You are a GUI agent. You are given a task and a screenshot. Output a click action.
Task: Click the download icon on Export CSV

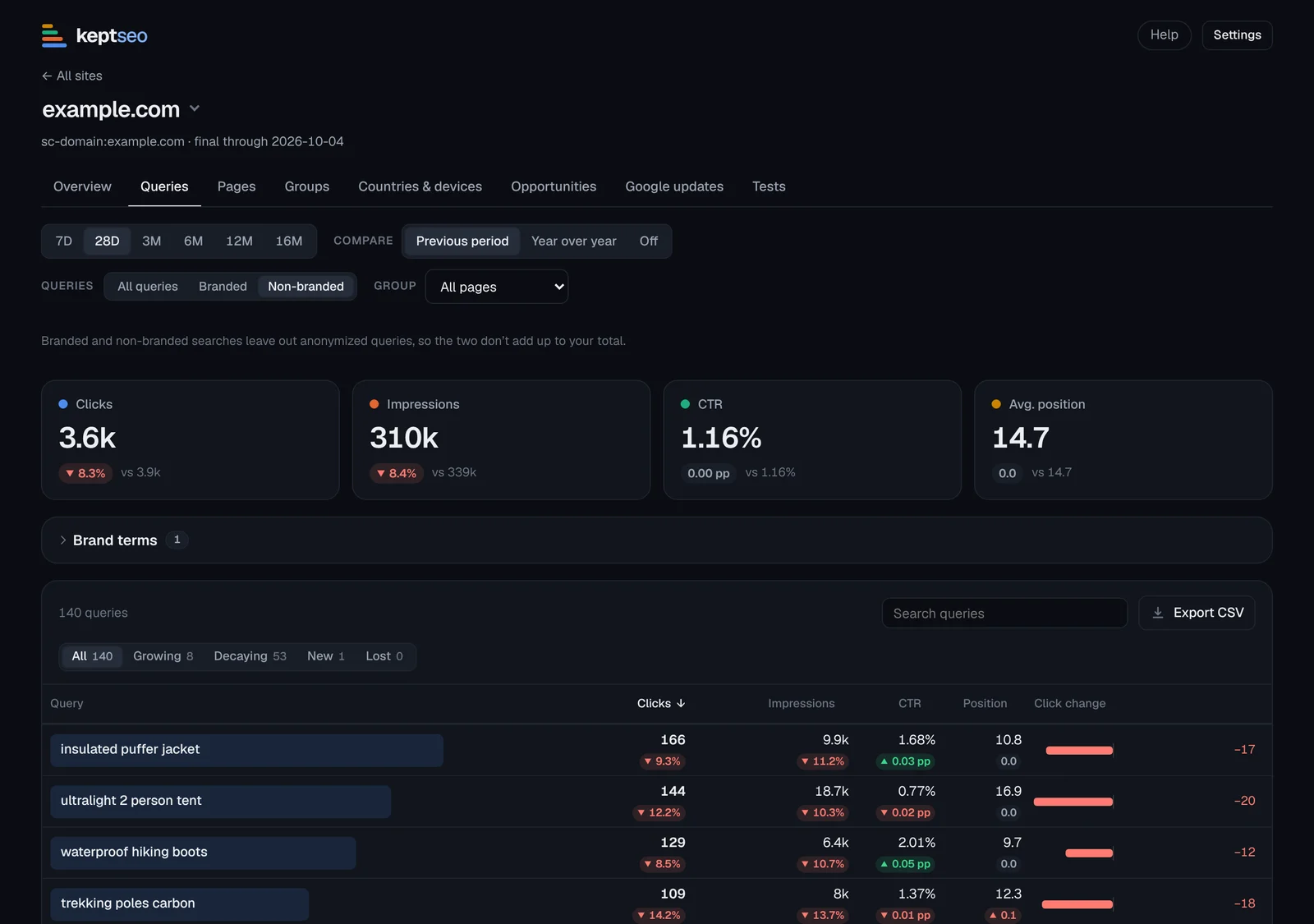pyautogui.click(x=1158, y=613)
